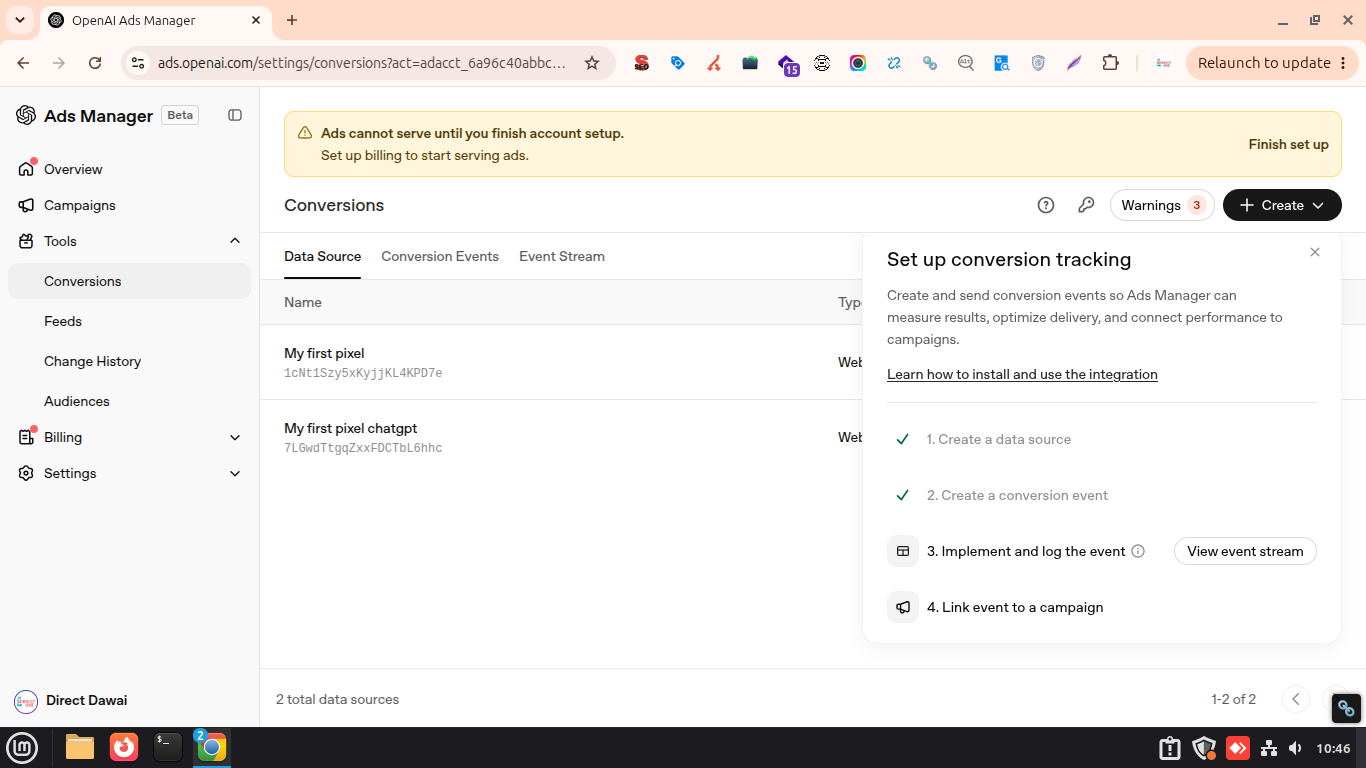Screen dimensions: 1366x768
Task: Open the Chrome extensions puzzle icon
Action: tap(1110, 63)
